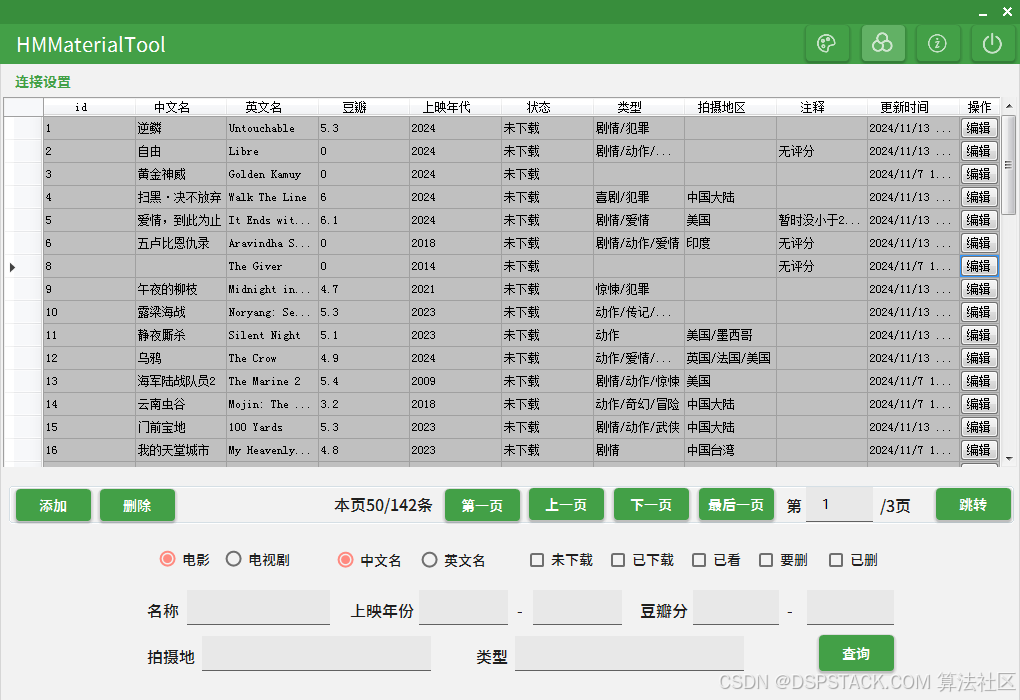Viewport: 1020px width, 700px height.
Task: Select the cell 黄金神威
Action: tap(181, 174)
